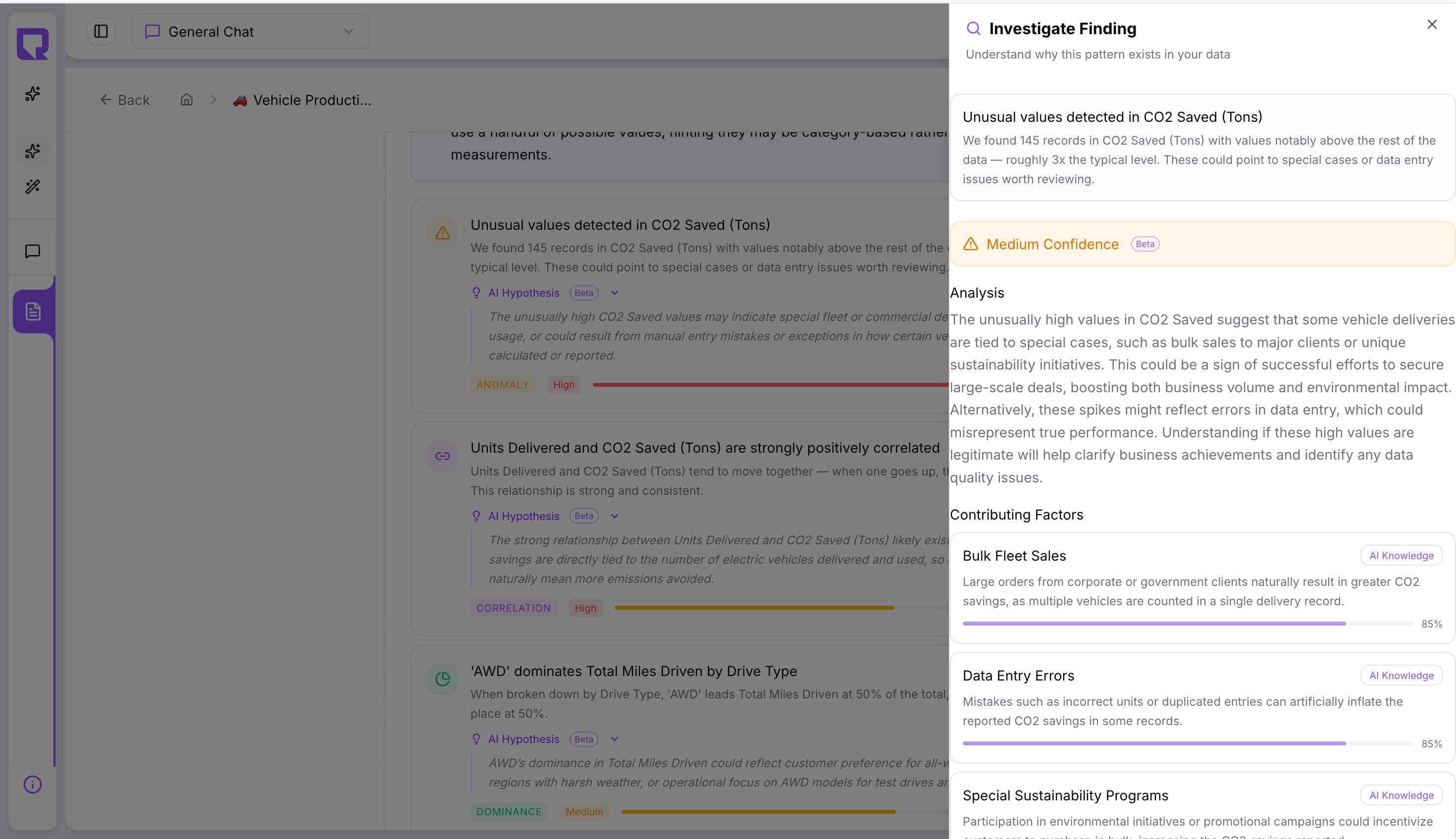Click AI Knowledge tag on Special Sustainability Programs
The height and width of the screenshot is (839, 1456).
click(1401, 794)
